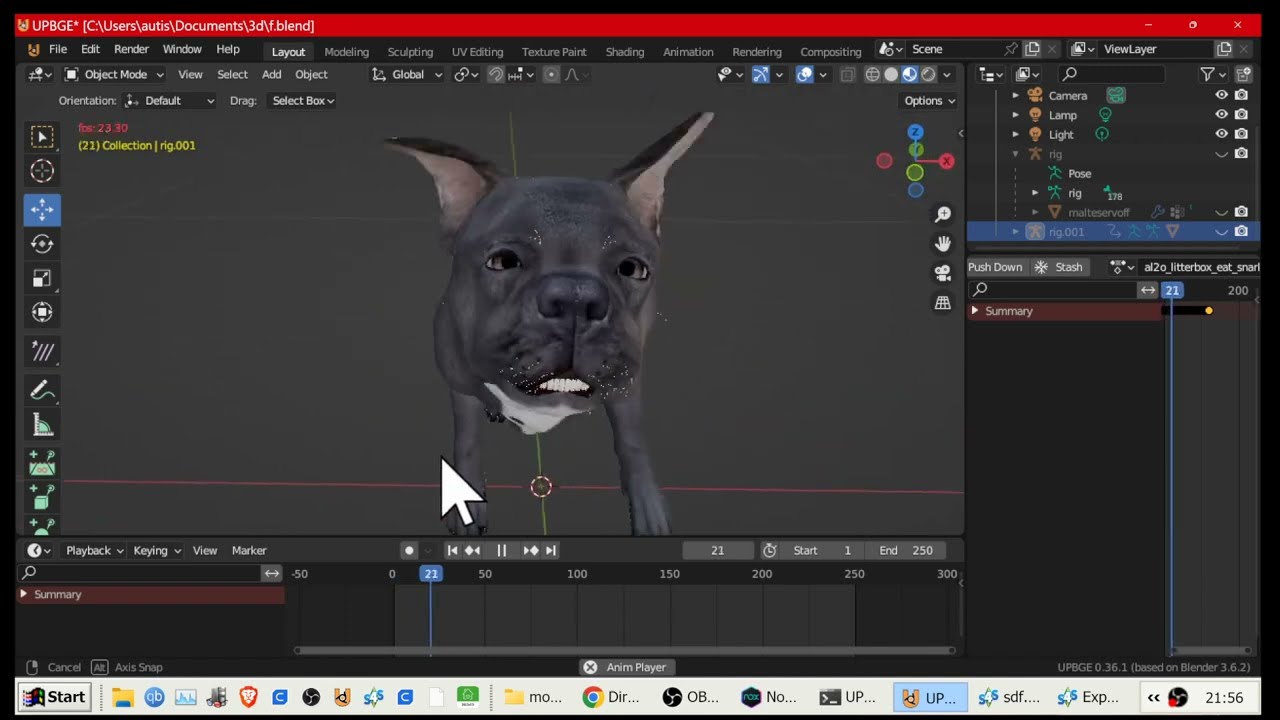Viewport: 1280px width, 720px height.
Task: Click the pan view hand icon
Action: [943, 243]
